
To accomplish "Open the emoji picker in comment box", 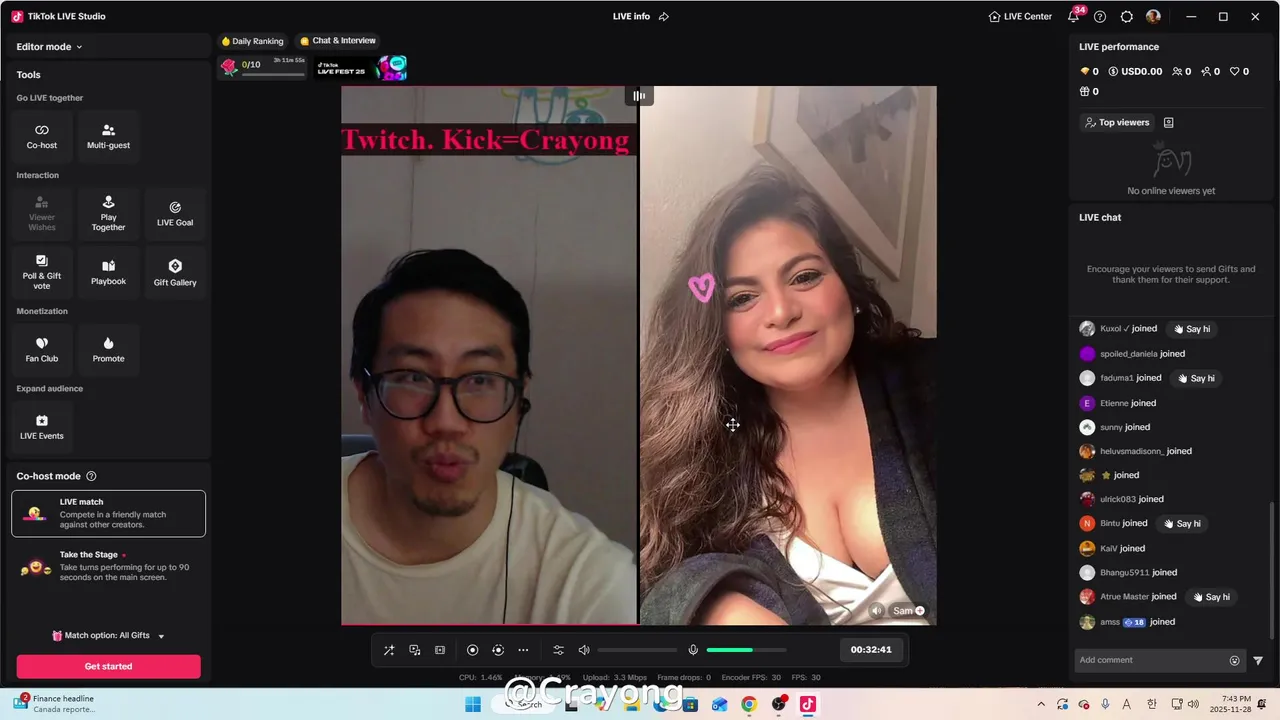I will click(x=1234, y=660).
